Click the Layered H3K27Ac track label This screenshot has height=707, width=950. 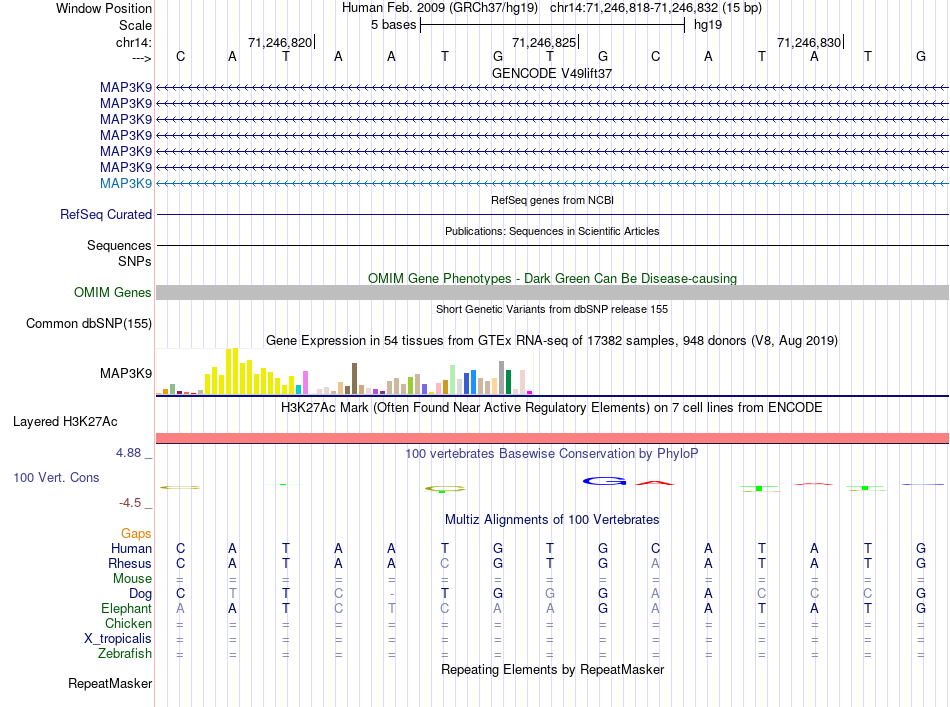click(x=65, y=422)
